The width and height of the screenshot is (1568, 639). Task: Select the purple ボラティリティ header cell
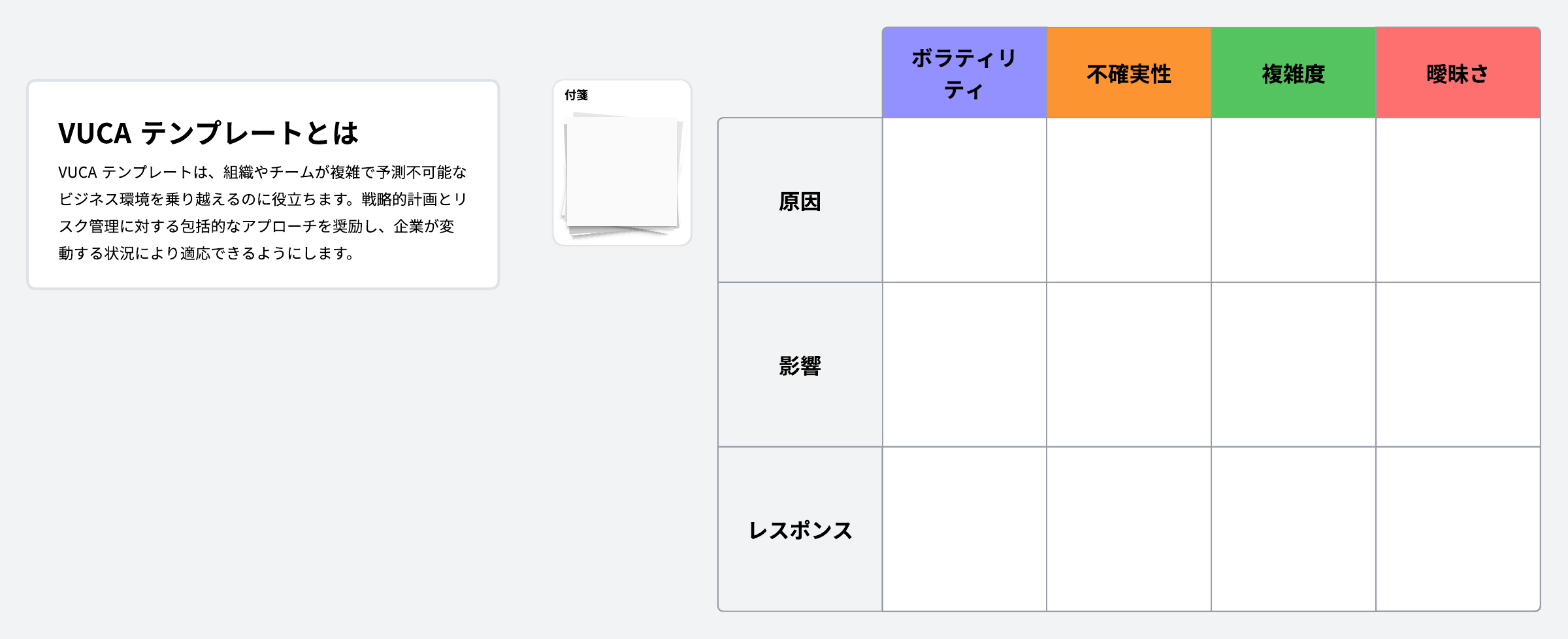tap(964, 73)
